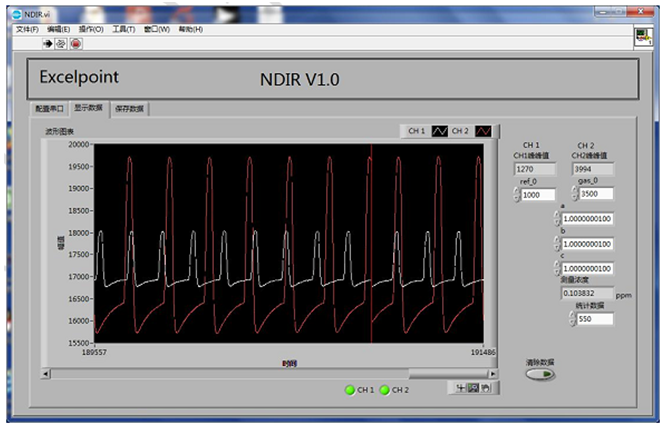Click the Y-axis minimum label 15500

pyautogui.click(x=79, y=343)
